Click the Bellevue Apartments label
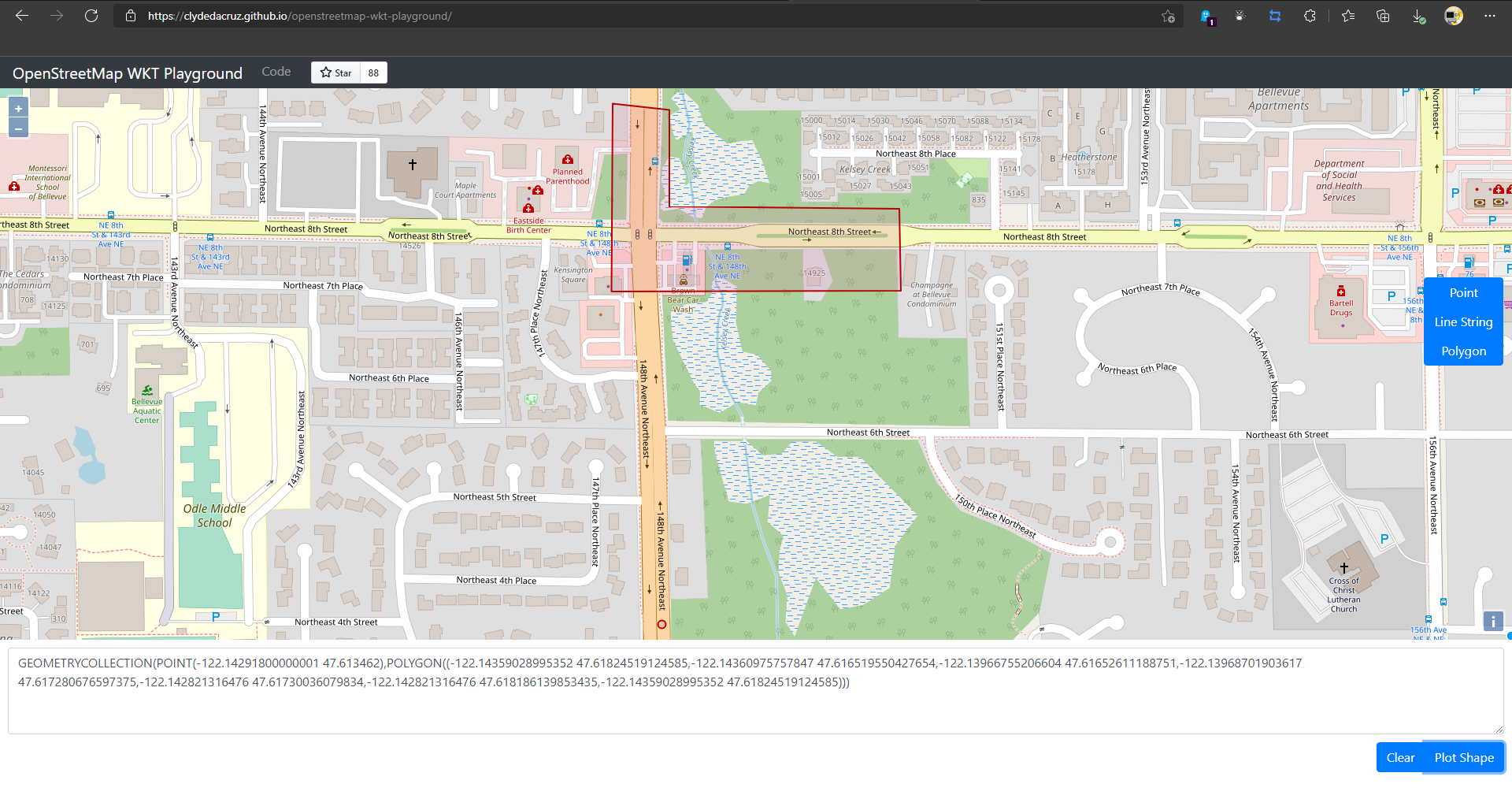Screen dimensions: 1512x795 (1278, 99)
